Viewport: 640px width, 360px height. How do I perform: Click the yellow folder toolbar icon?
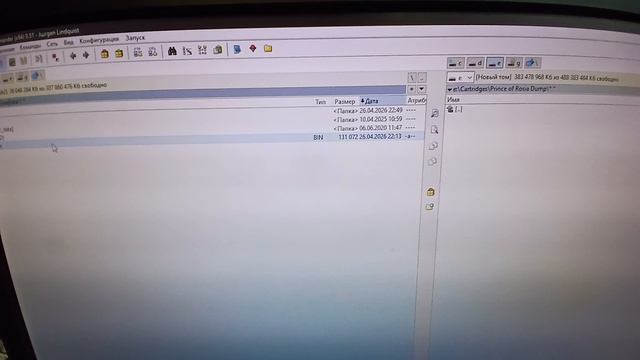268,49
